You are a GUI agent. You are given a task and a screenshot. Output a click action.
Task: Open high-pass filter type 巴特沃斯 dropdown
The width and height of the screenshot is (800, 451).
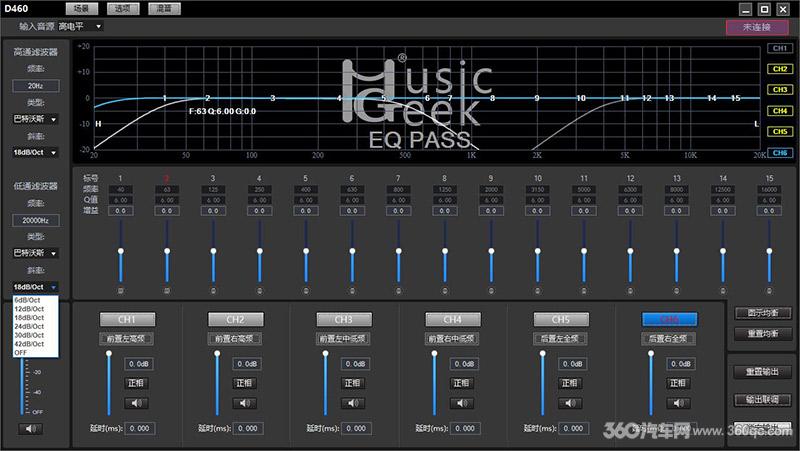click(x=35, y=119)
